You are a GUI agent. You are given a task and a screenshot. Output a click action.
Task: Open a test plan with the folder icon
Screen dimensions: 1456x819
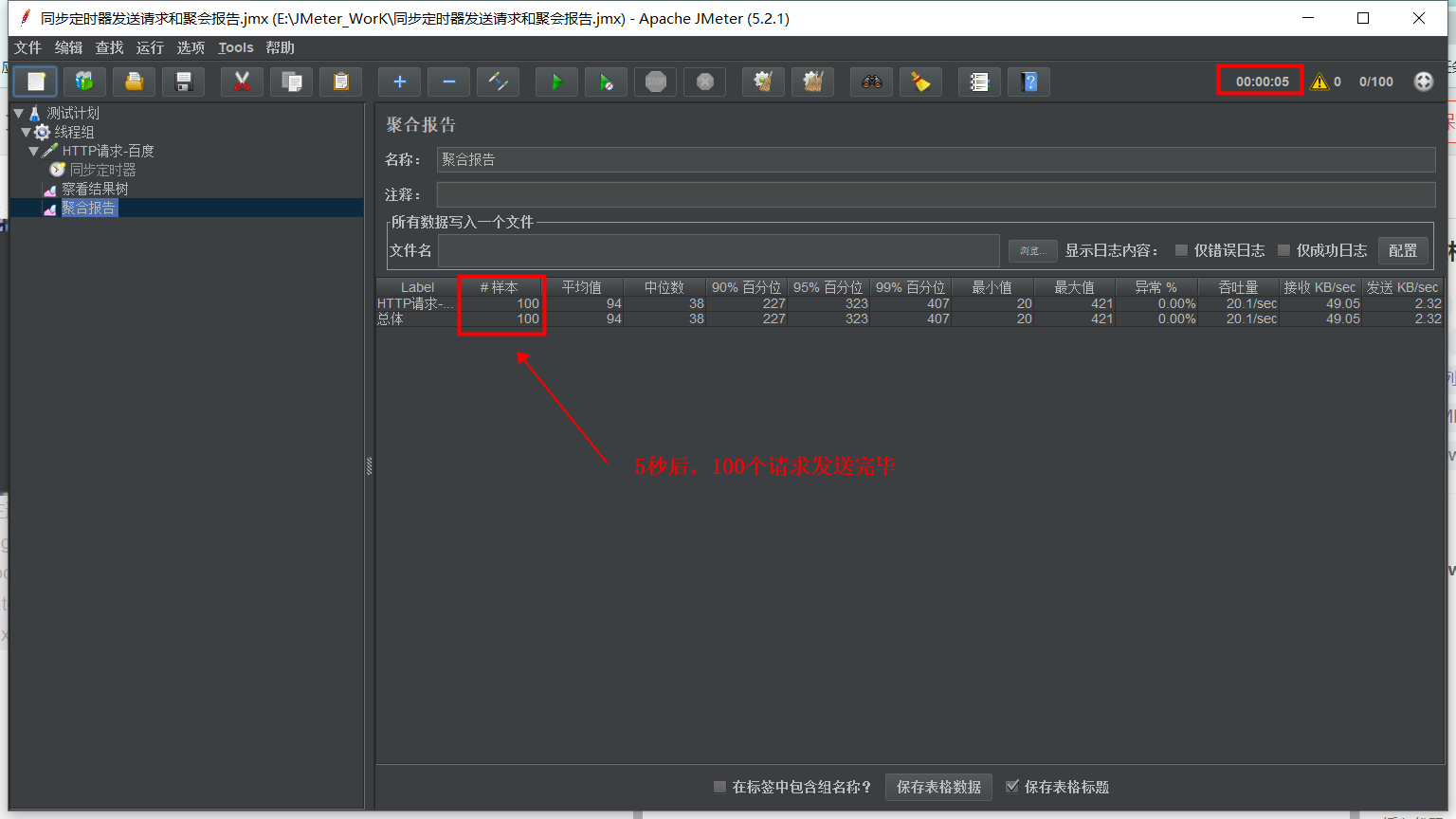point(134,82)
